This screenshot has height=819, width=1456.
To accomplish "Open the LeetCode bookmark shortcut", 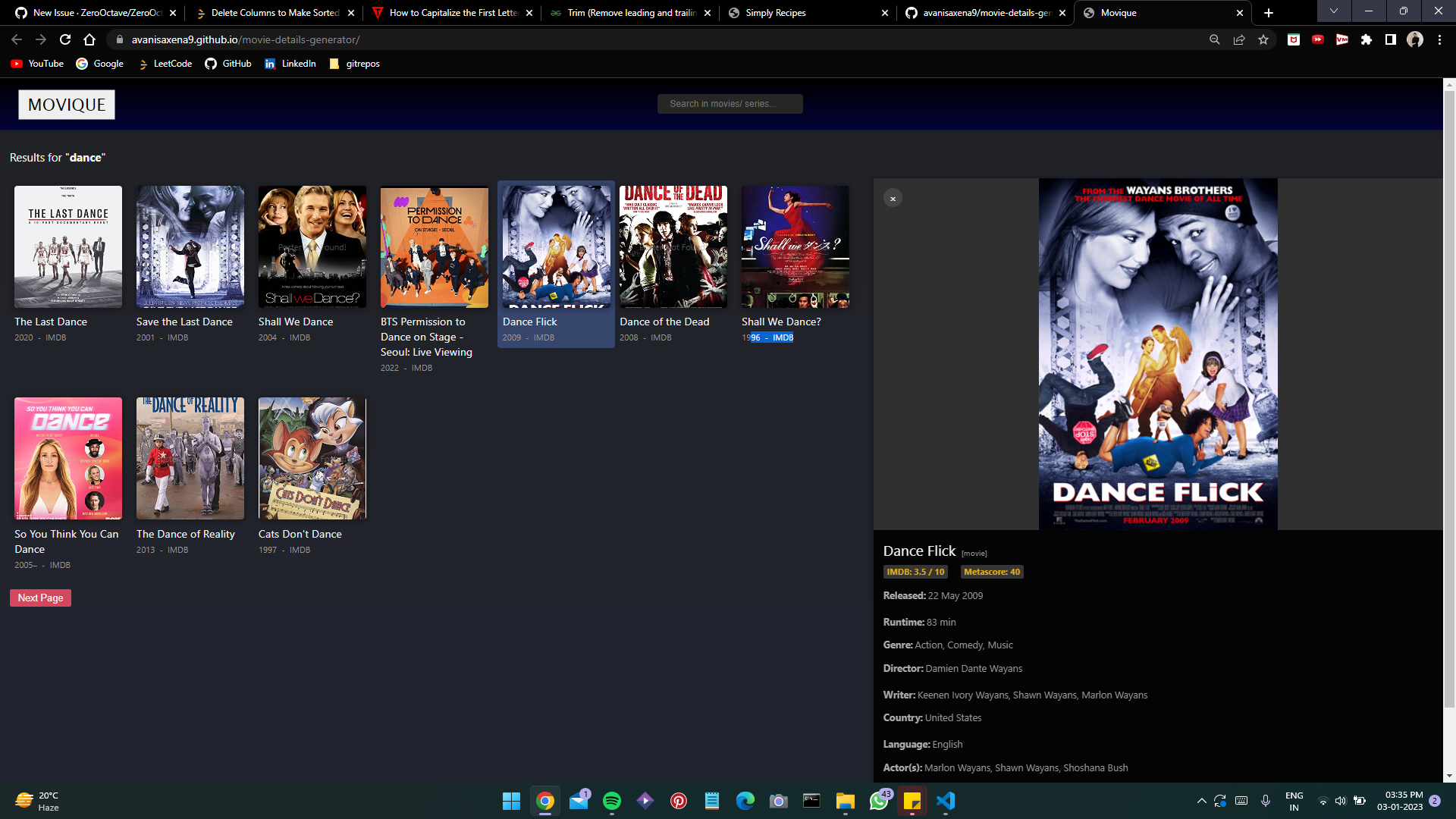I will [164, 64].
